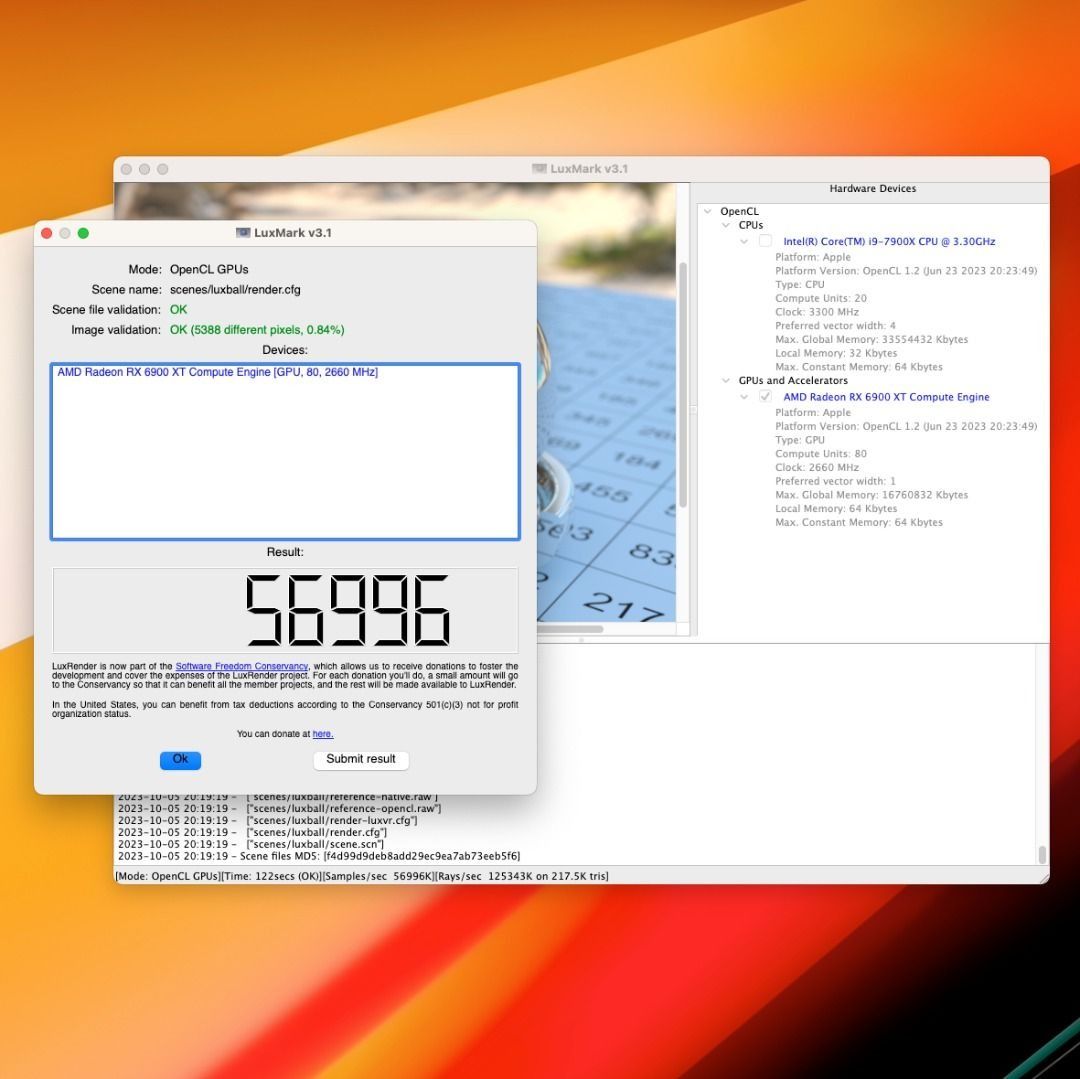This screenshot has width=1080, height=1079.
Task: Collapse the GPUs and Accelerators group
Action: (726, 380)
